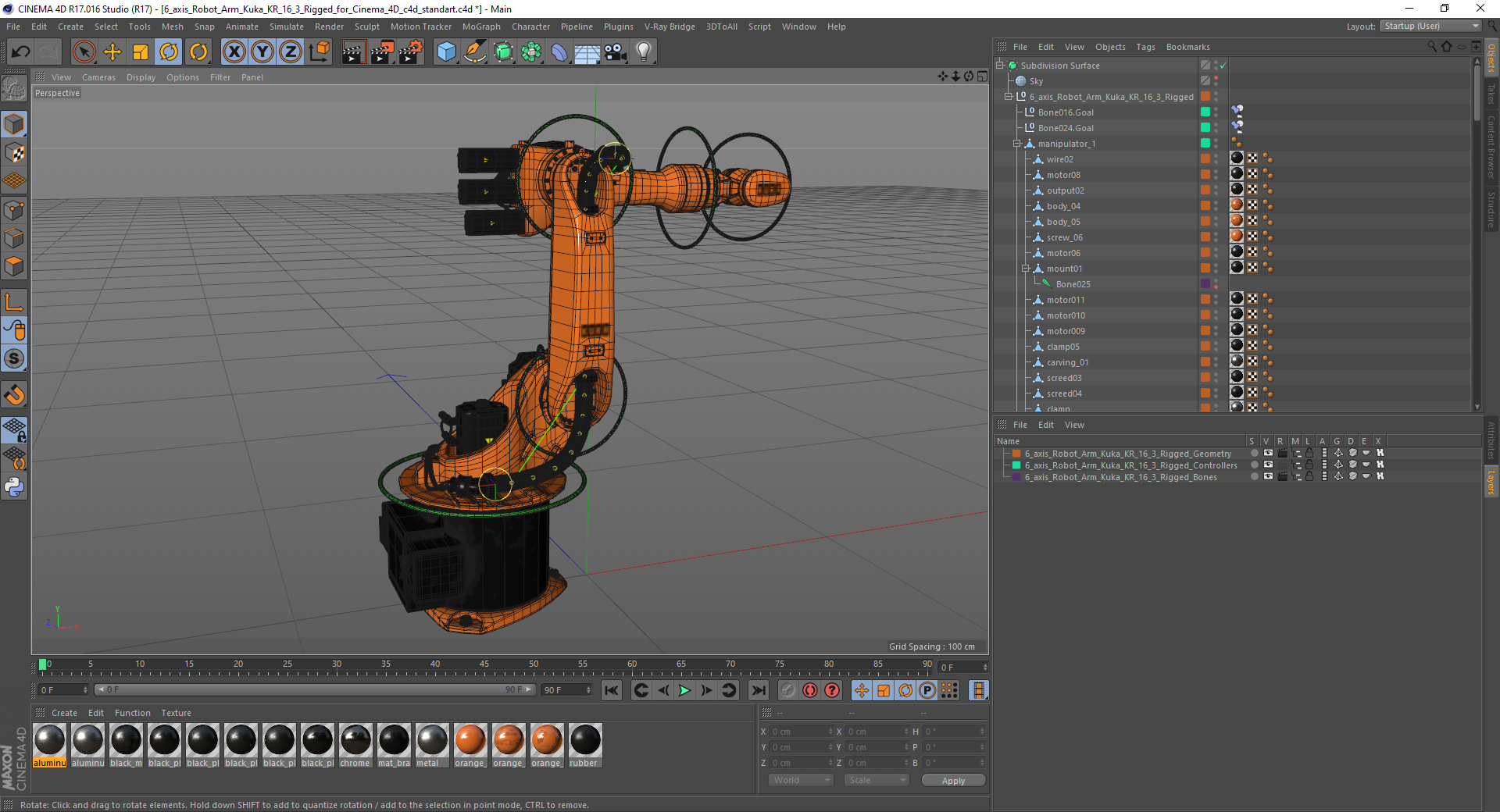Open the World coordinate dropdown
This screenshot has height=812, width=1500.
[x=801, y=780]
